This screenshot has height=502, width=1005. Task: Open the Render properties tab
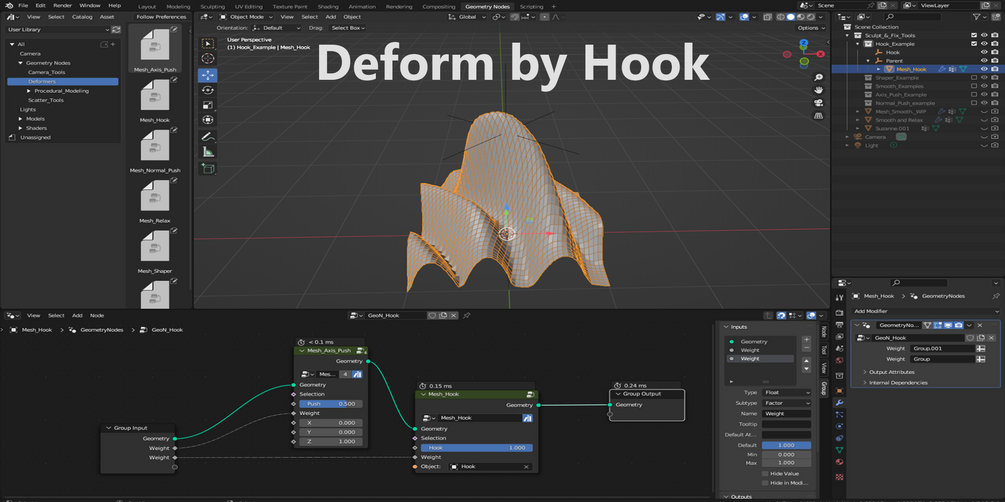tap(840, 313)
